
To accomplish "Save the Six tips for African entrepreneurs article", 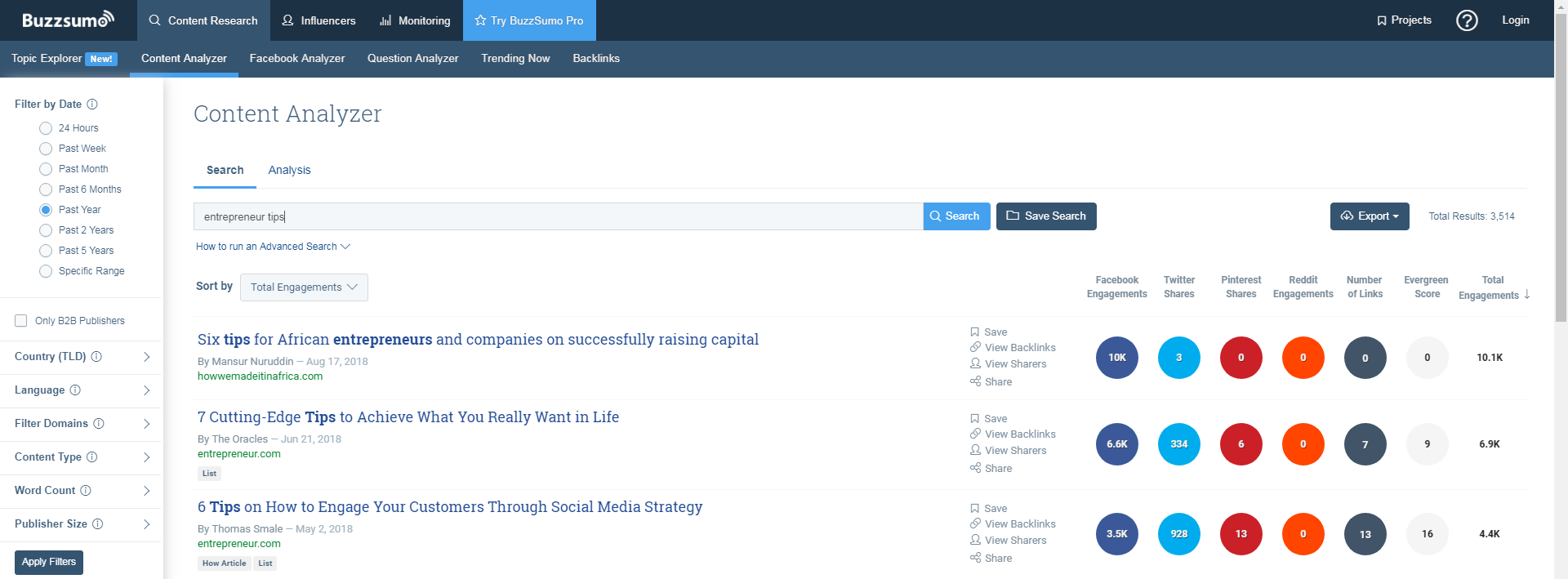I will coord(989,332).
